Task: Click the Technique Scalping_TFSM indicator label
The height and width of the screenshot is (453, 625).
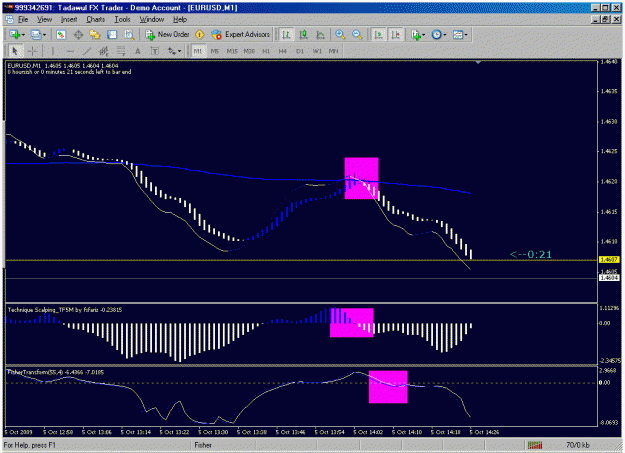Action: point(65,310)
